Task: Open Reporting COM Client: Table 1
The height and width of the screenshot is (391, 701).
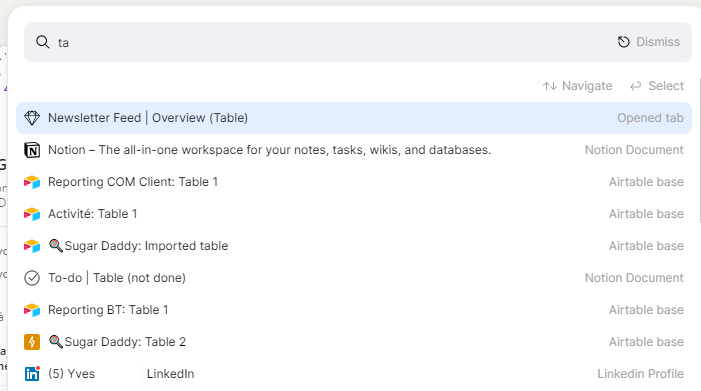Action: [x=354, y=182]
